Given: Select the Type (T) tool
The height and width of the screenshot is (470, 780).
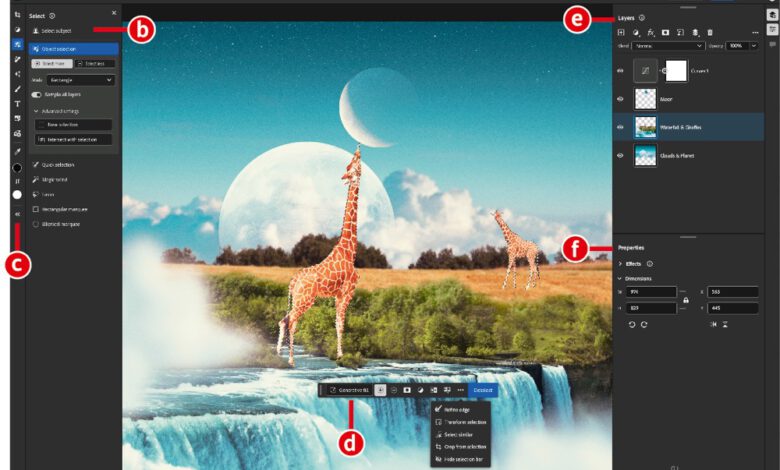Looking at the screenshot, I should (17, 104).
